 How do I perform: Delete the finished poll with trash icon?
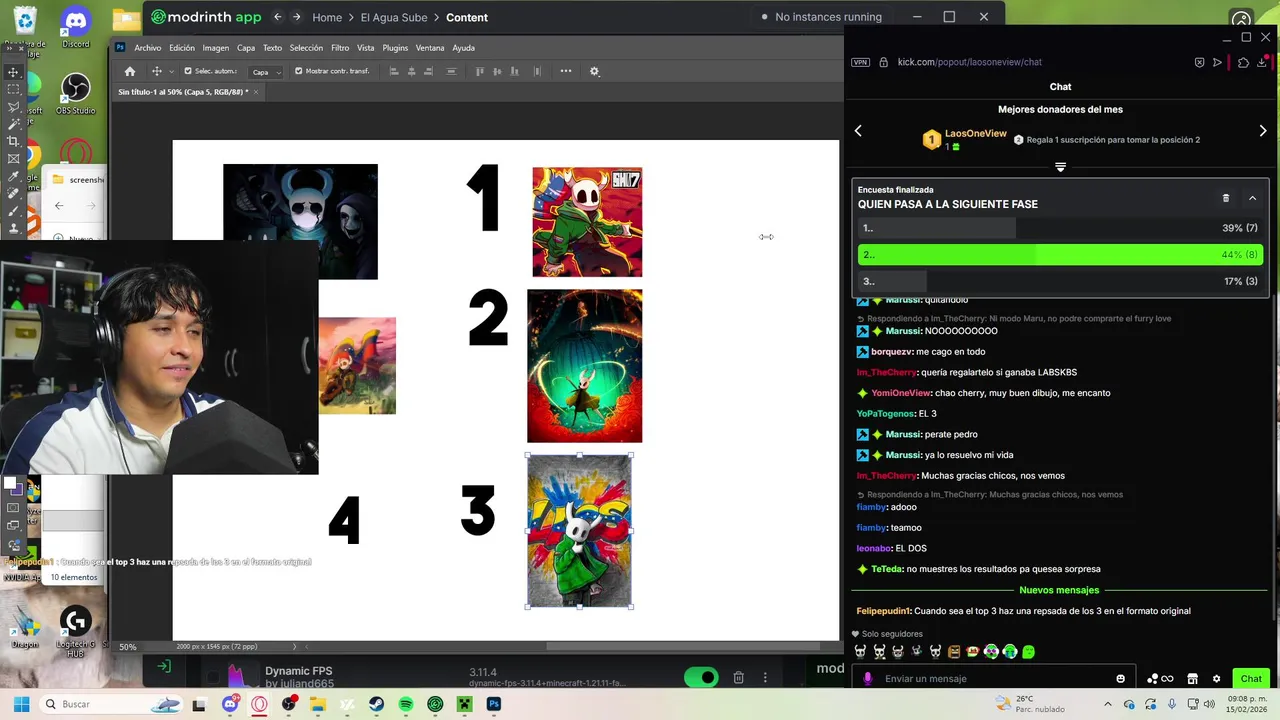pyautogui.click(x=1226, y=198)
